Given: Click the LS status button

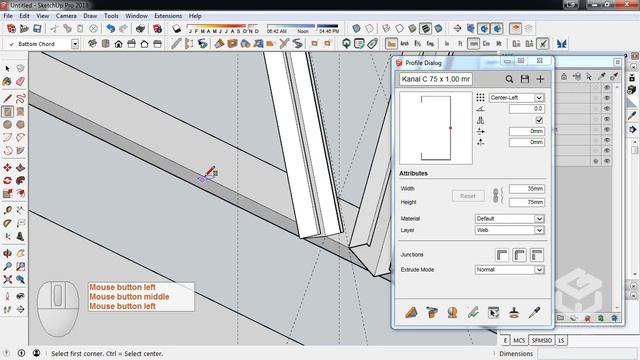Looking at the screenshot, I should [561, 340].
